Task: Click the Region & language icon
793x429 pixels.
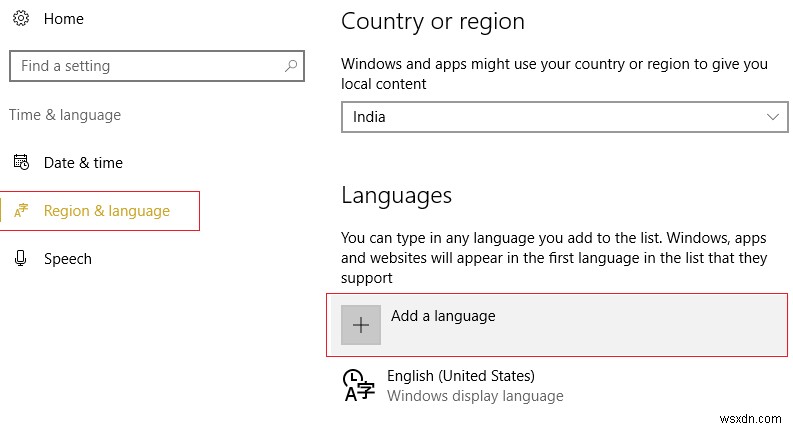Action: click(20, 211)
